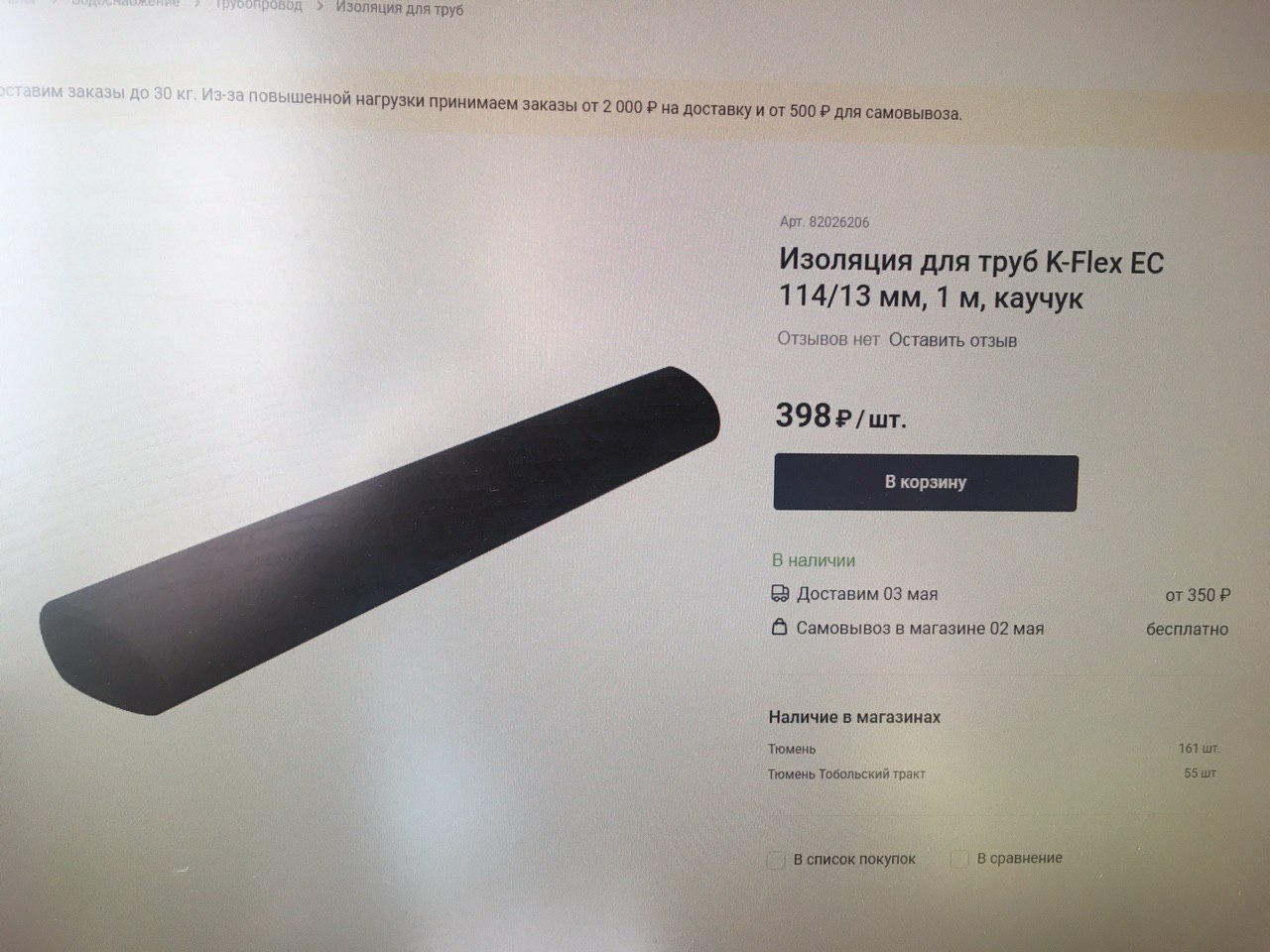1270x952 pixels.
Task: Click the delivery truck icon
Action: coord(780,594)
